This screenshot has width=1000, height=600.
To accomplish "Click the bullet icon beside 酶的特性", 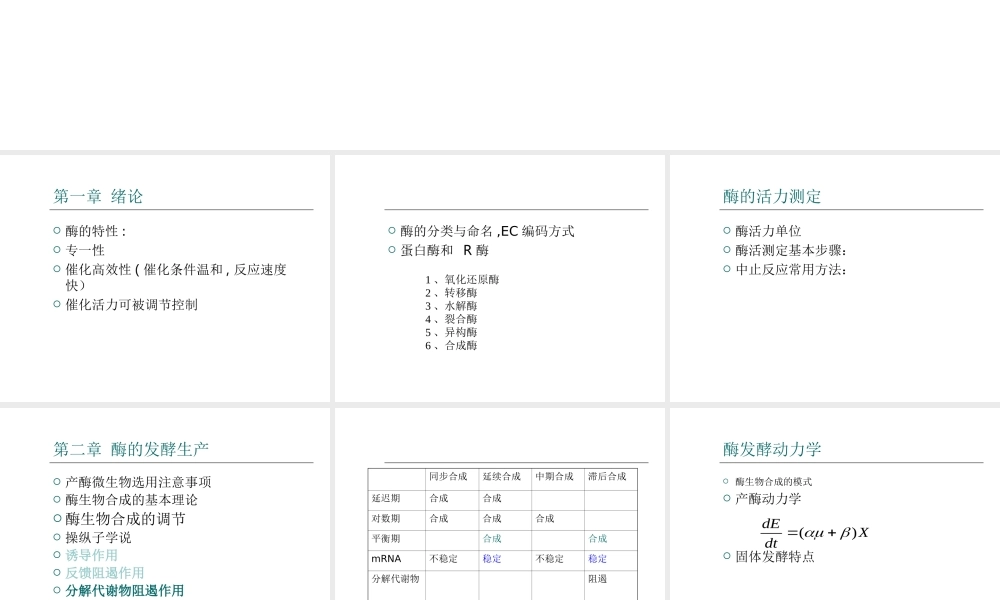I will tap(55, 231).
